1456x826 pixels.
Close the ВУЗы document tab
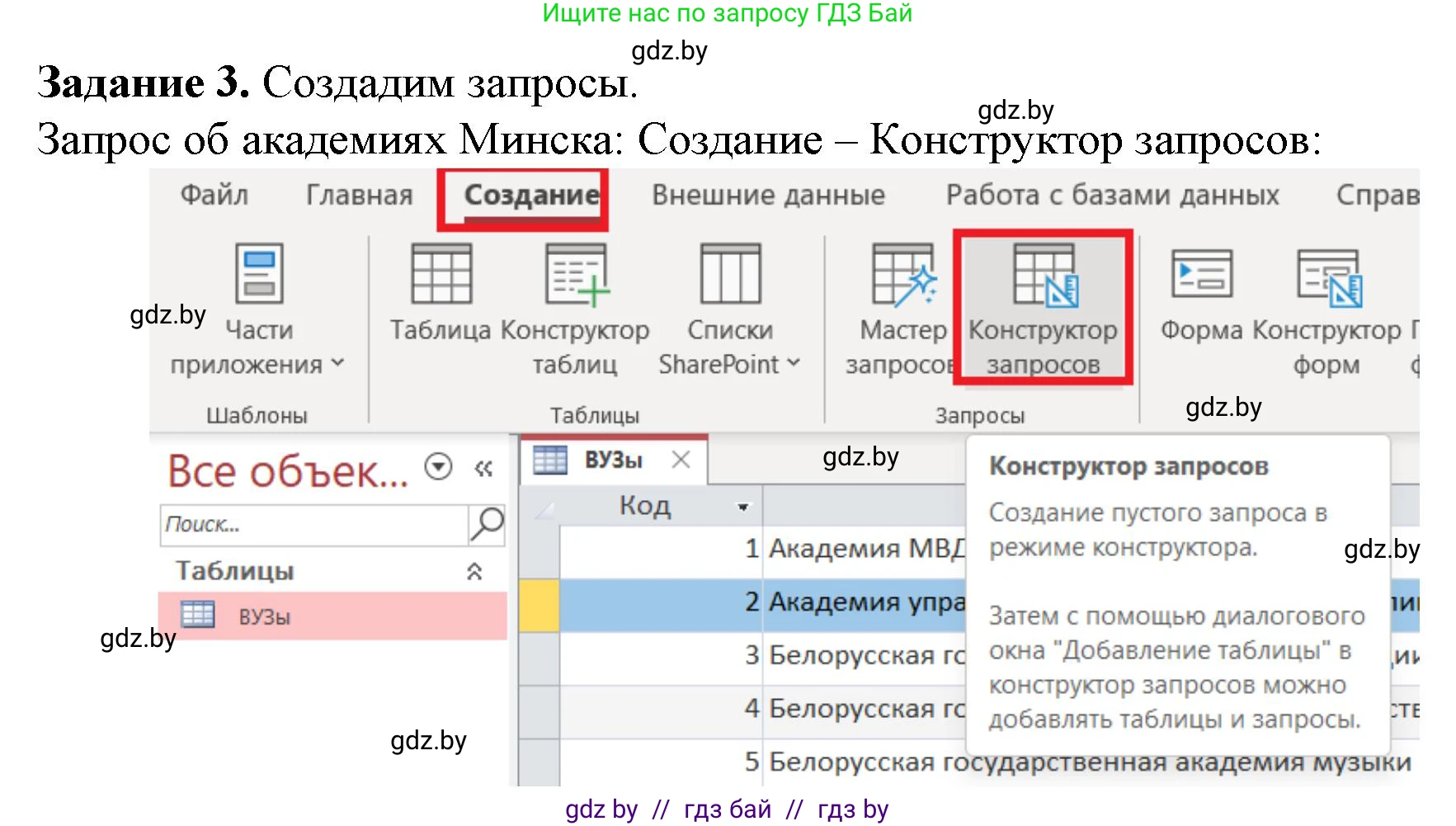pos(681,460)
